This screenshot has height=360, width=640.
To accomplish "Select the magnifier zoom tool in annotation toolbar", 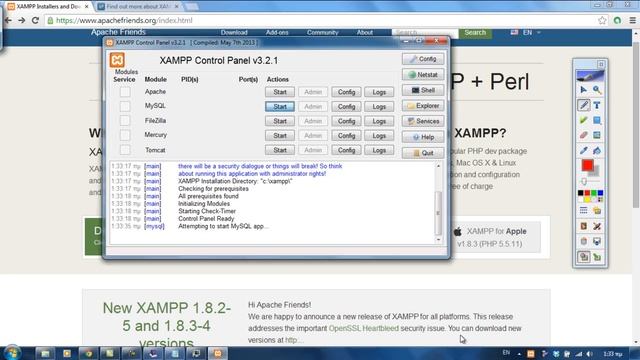I will pos(597,90).
